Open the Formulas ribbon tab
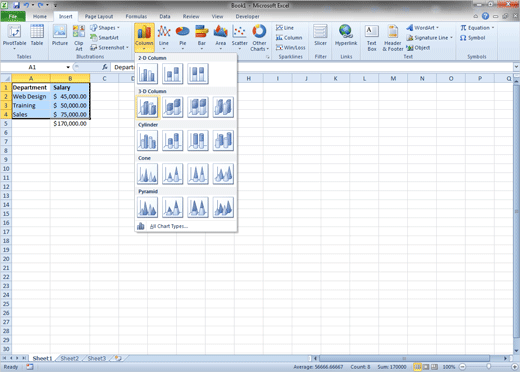The width and height of the screenshot is (520, 372). tap(136, 16)
